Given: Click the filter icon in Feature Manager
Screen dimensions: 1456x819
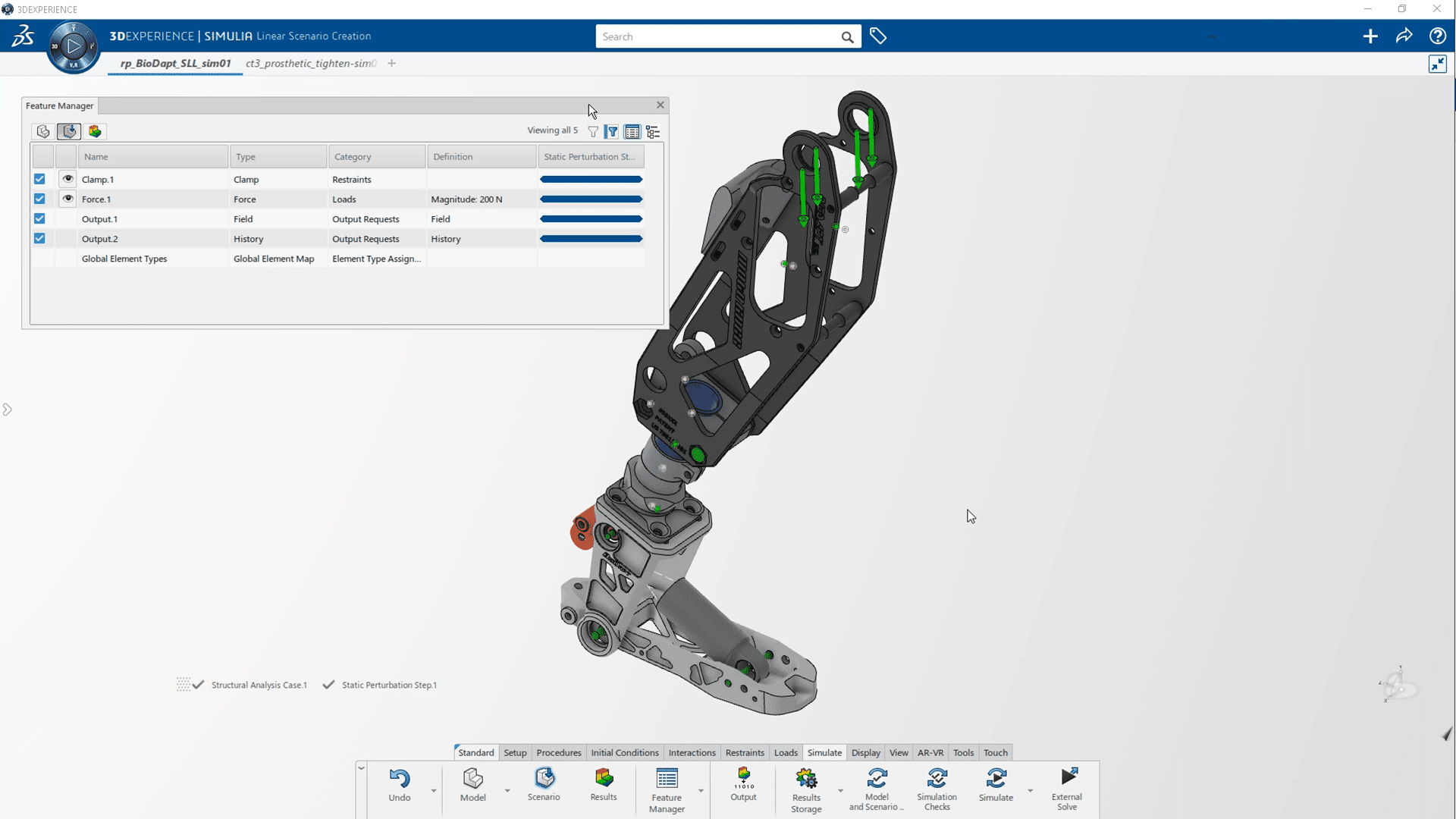Looking at the screenshot, I should tap(594, 131).
